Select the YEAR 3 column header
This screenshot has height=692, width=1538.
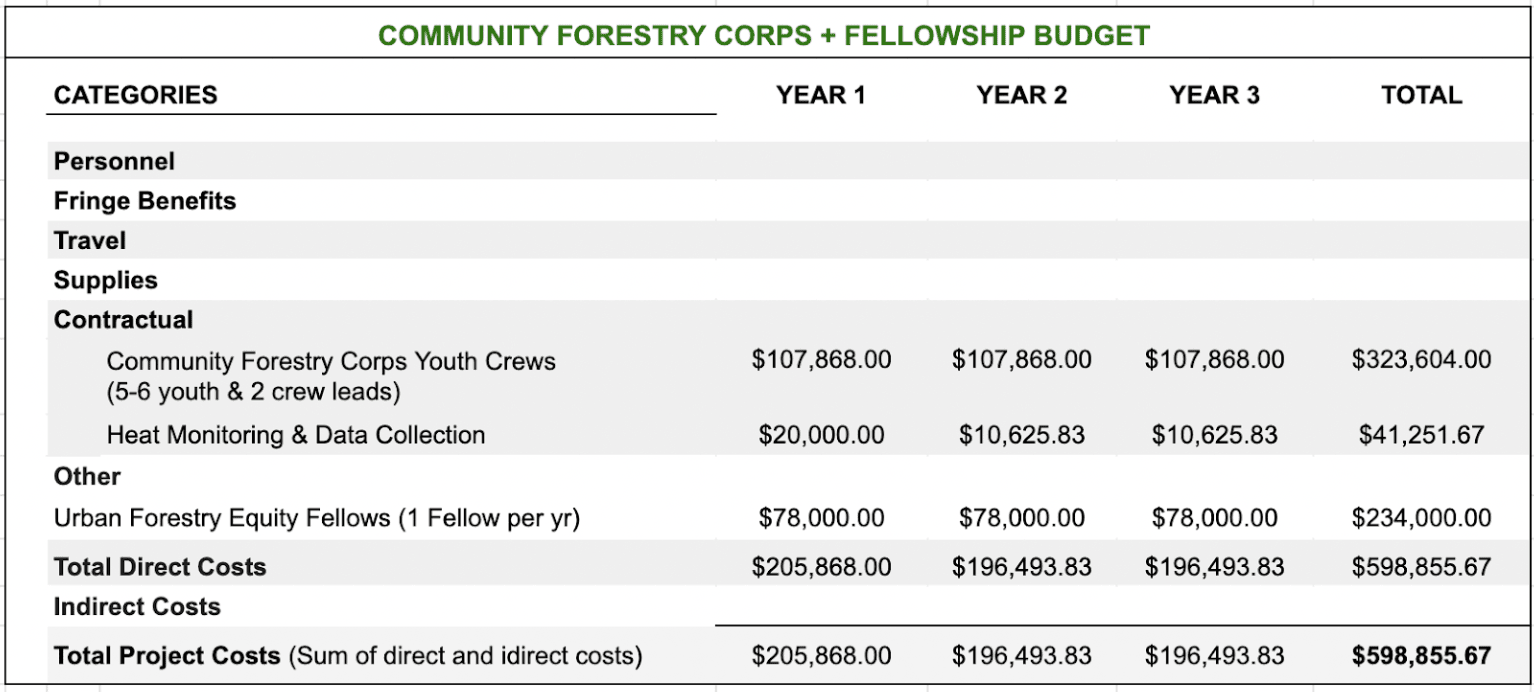[x=1214, y=95]
